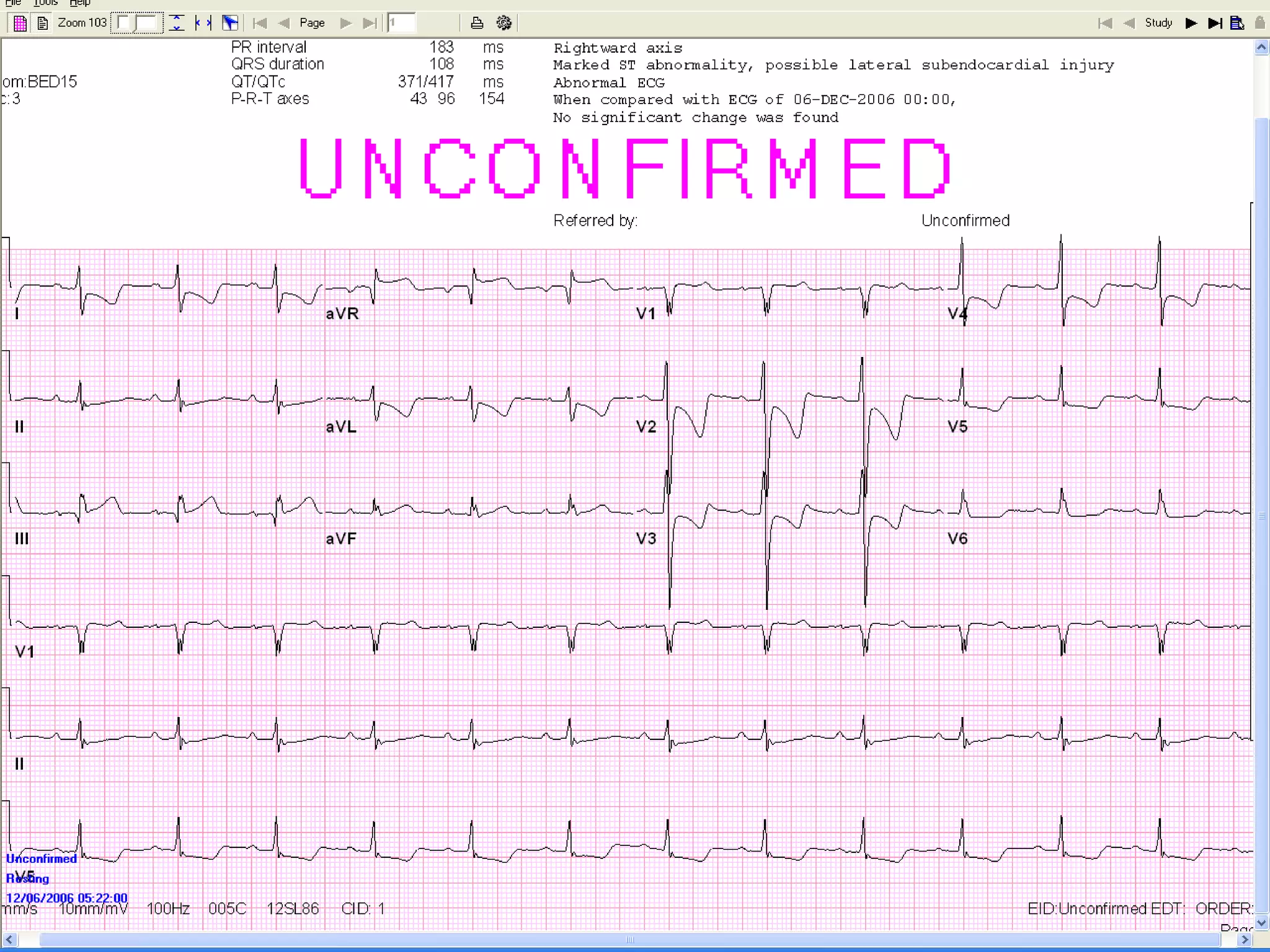This screenshot has height=952, width=1270.
Task: Select the blue pointer selection tool
Action: pos(230,24)
